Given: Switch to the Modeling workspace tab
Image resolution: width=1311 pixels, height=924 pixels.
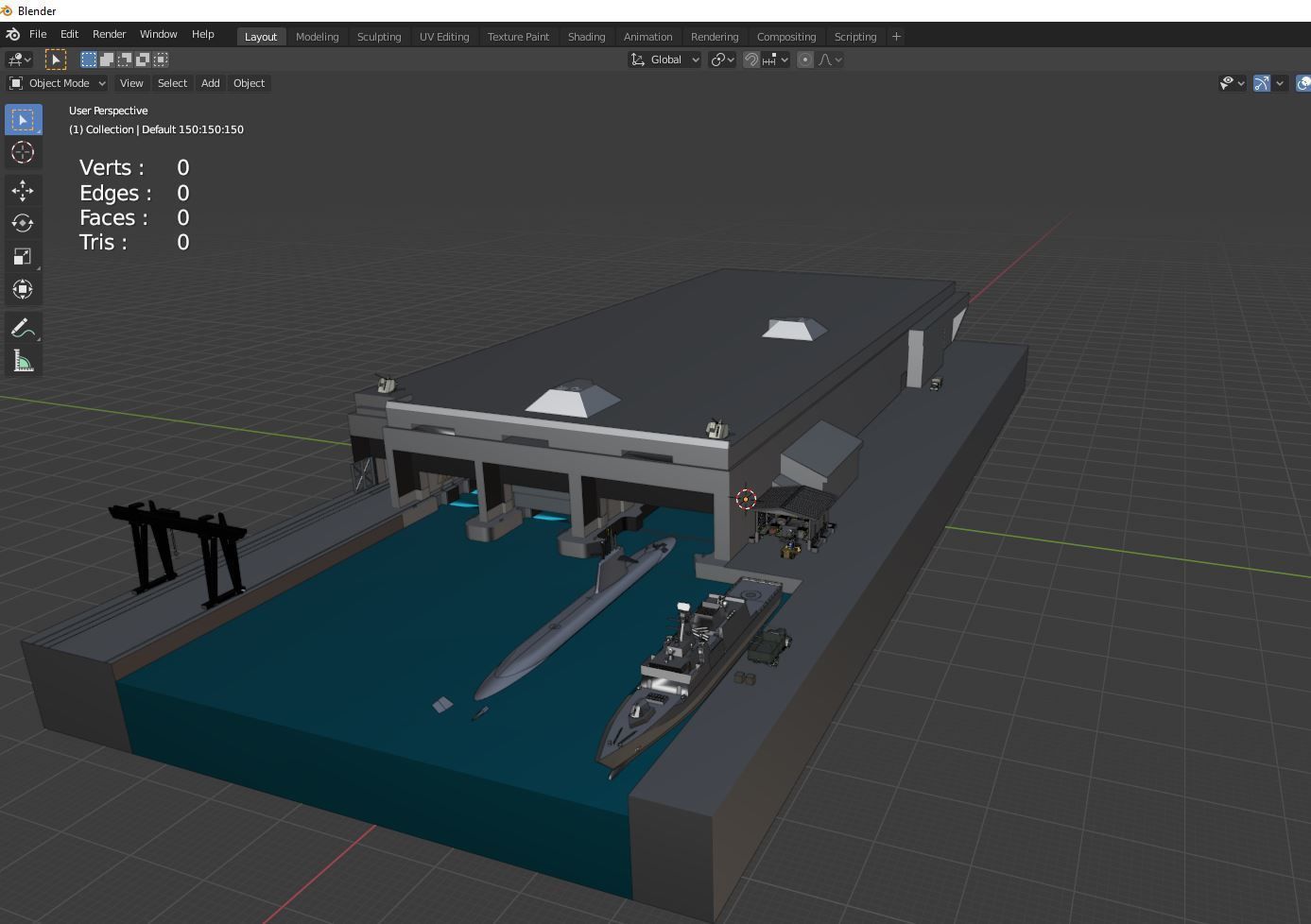Looking at the screenshot, I should [x=318, y=36].
